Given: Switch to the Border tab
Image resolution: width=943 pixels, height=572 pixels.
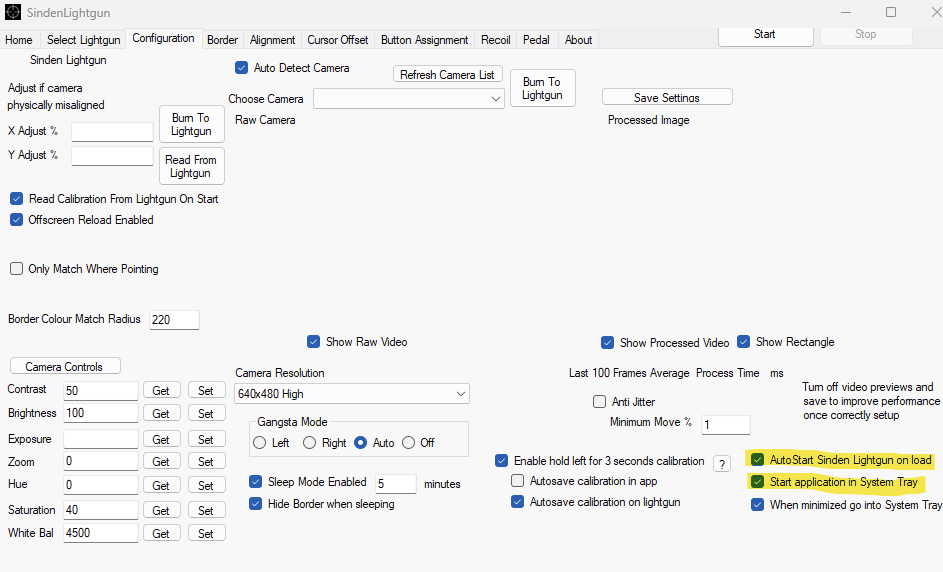Looking at the screenshot, I should [222, 40].
